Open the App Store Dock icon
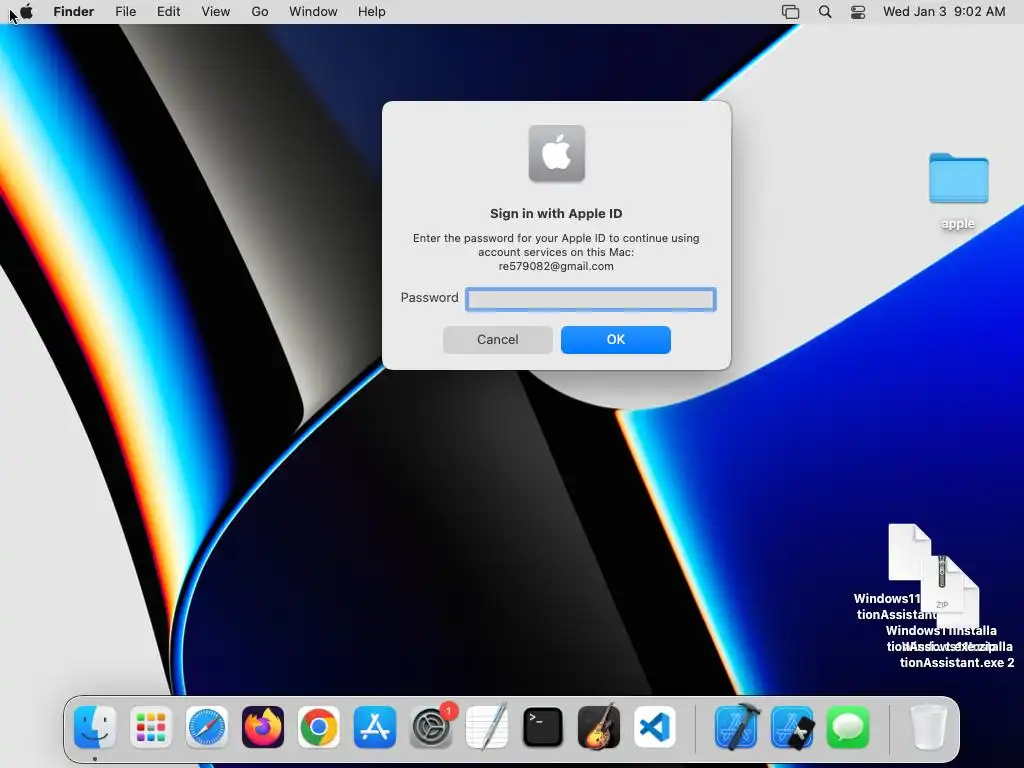 click(375, 727)
